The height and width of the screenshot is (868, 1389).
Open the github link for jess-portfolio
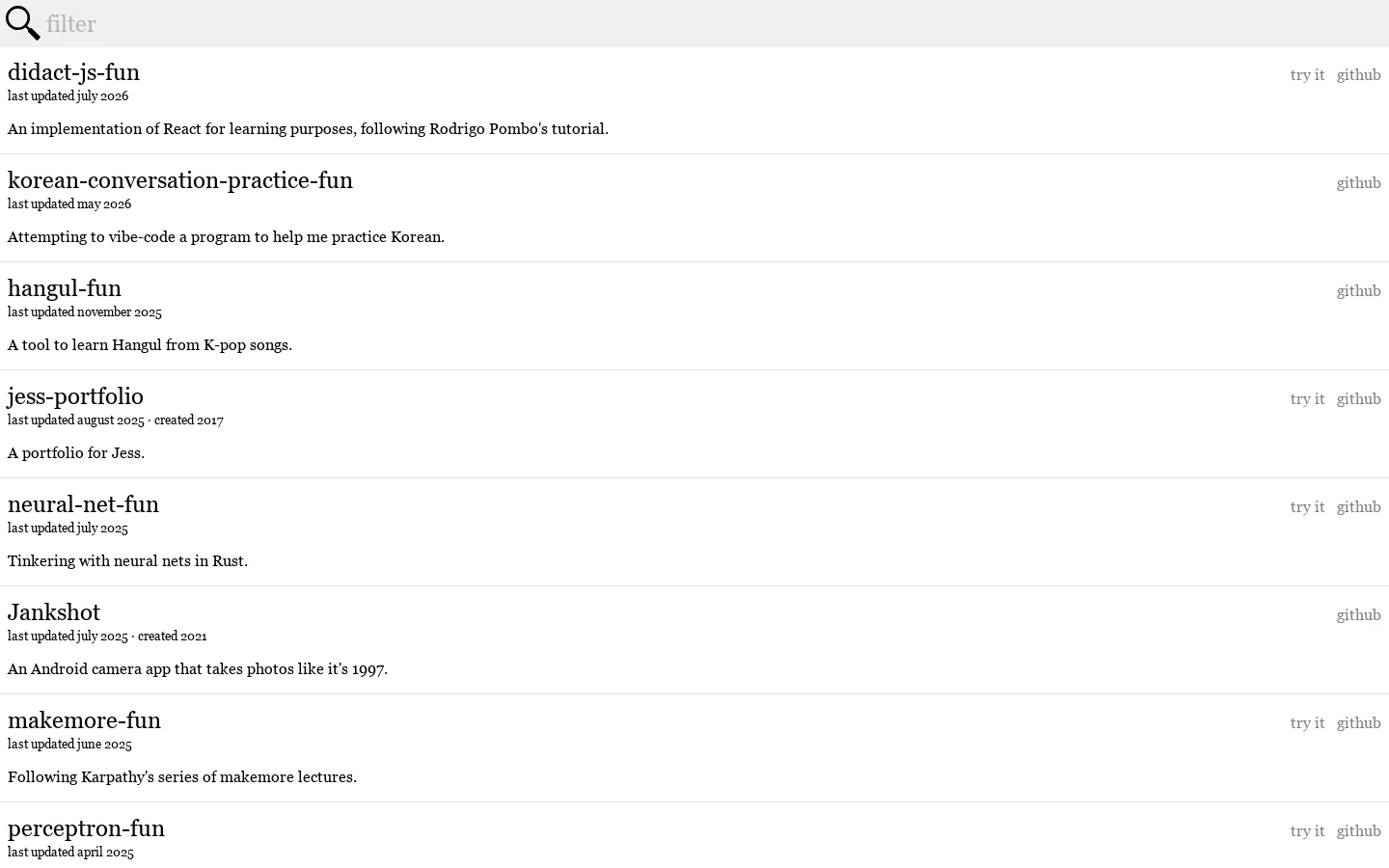(x=1358, y=398)
